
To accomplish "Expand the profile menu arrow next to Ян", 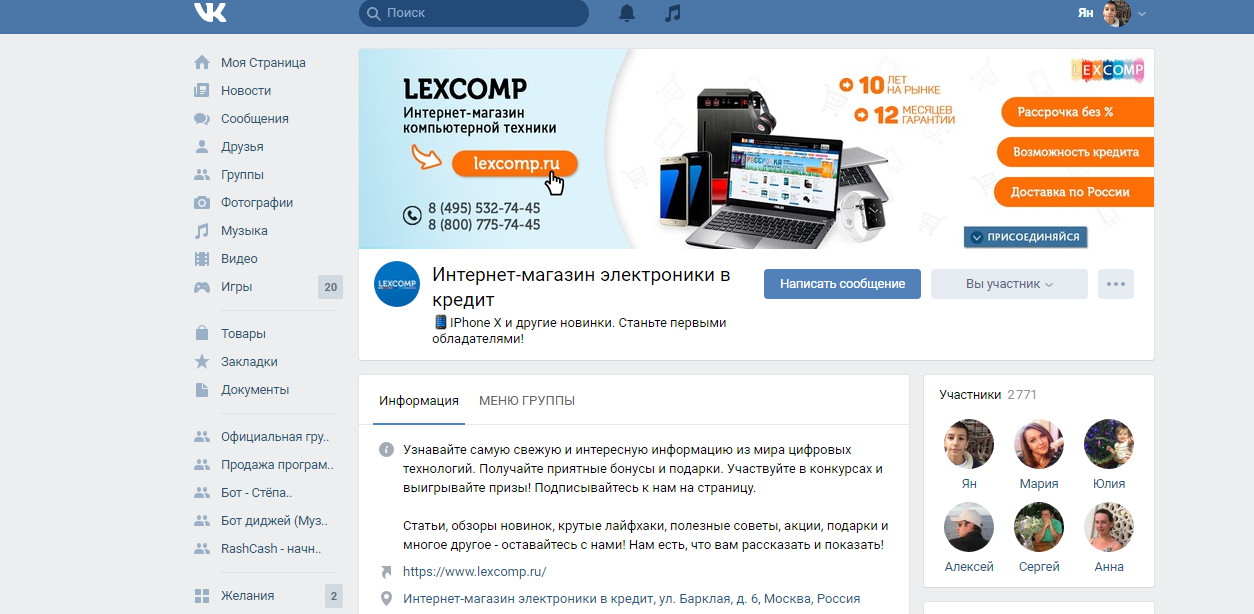I will (x=1142, y=13).
